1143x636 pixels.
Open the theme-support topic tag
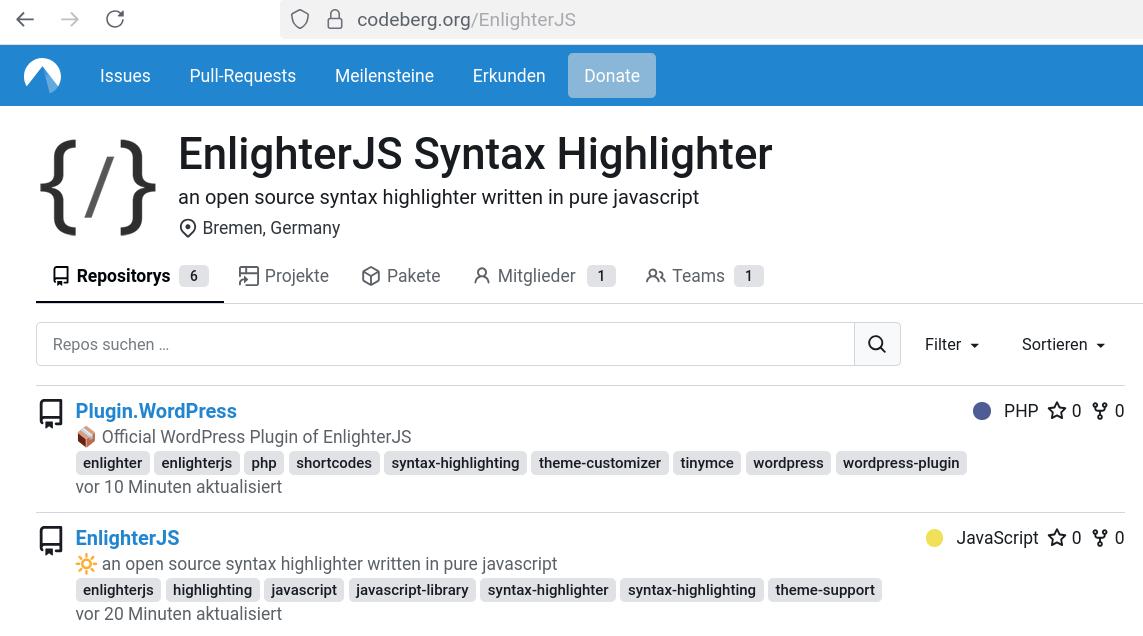[824, 590]
